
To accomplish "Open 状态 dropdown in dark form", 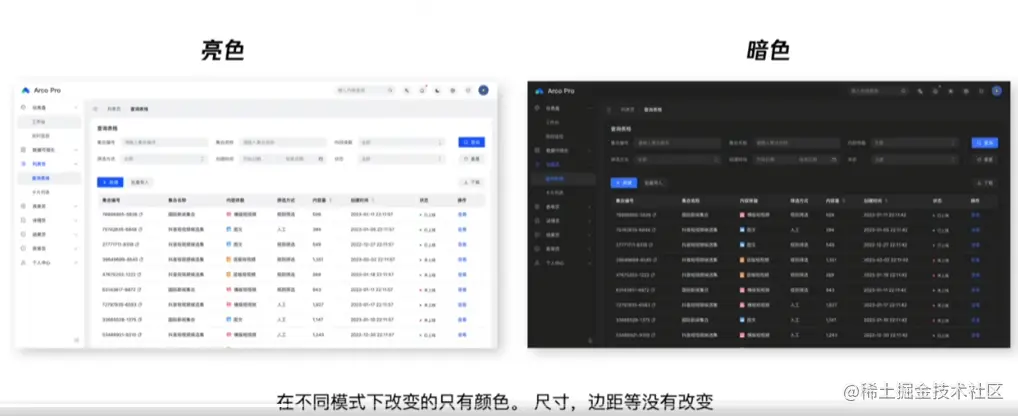I will point(915,159).
